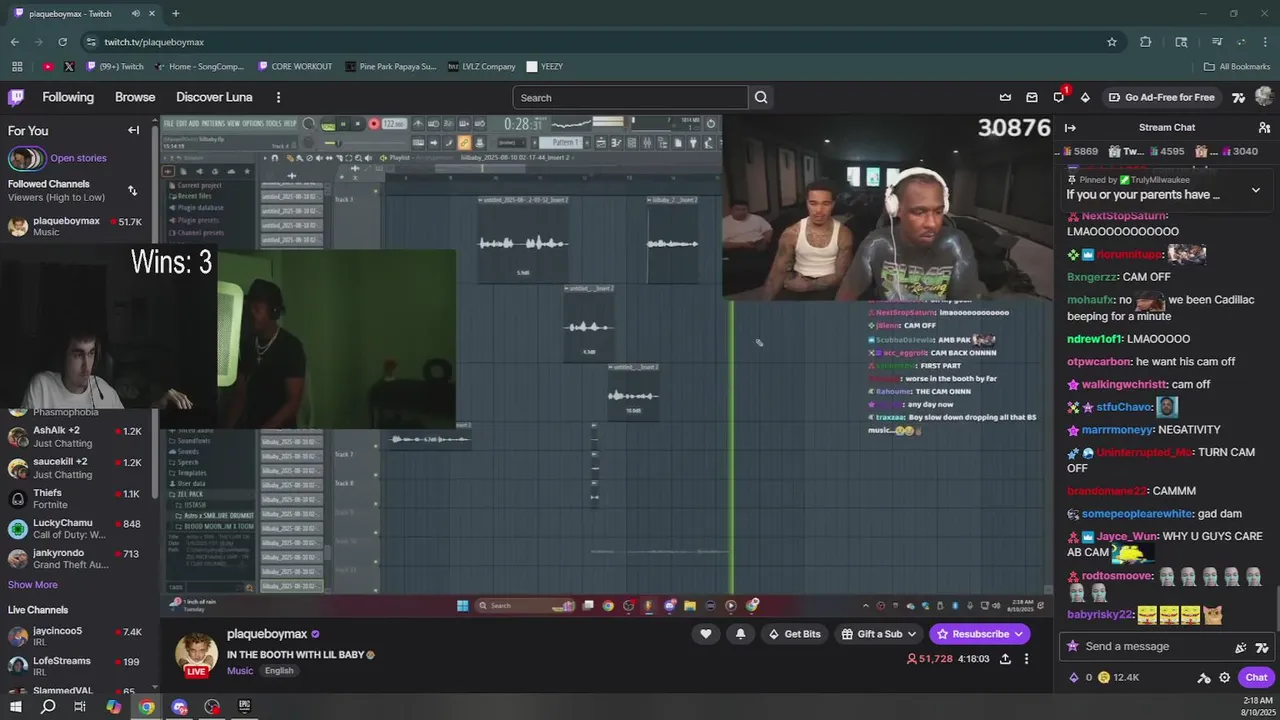Click the Get Bits button under stream
Viewport: 1280px width, 720px height.
point(794,634)
